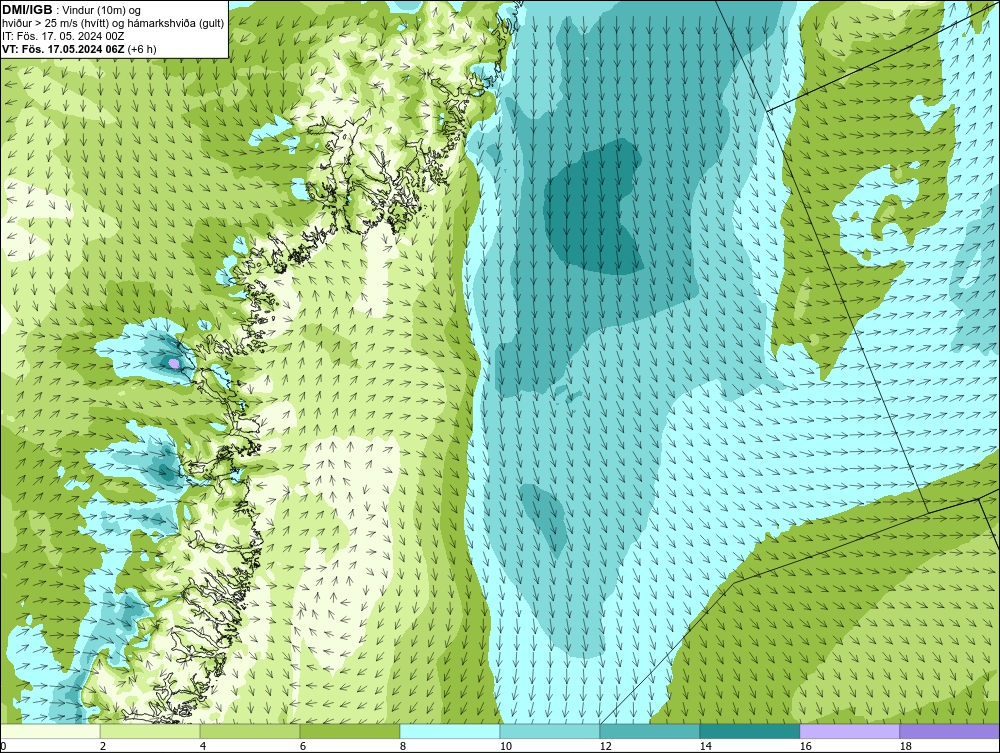Click the legend scale label '2'
This screenshot has width=1000, height=753.
(103, 746)
